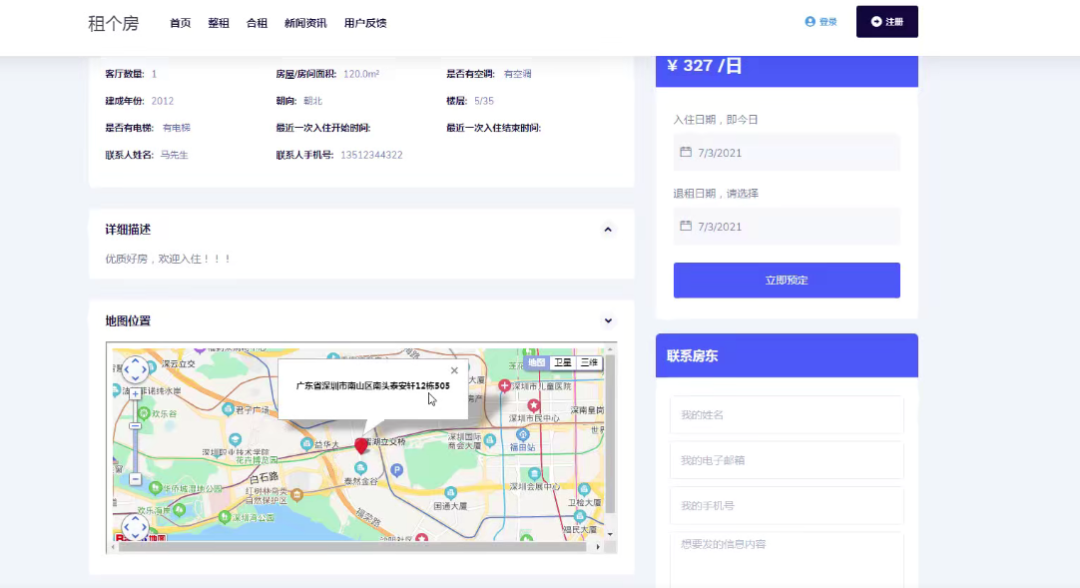Select the map pan compass control
Image resolution: width=1080 pixels, height=588 pixels.
point(135,371)
